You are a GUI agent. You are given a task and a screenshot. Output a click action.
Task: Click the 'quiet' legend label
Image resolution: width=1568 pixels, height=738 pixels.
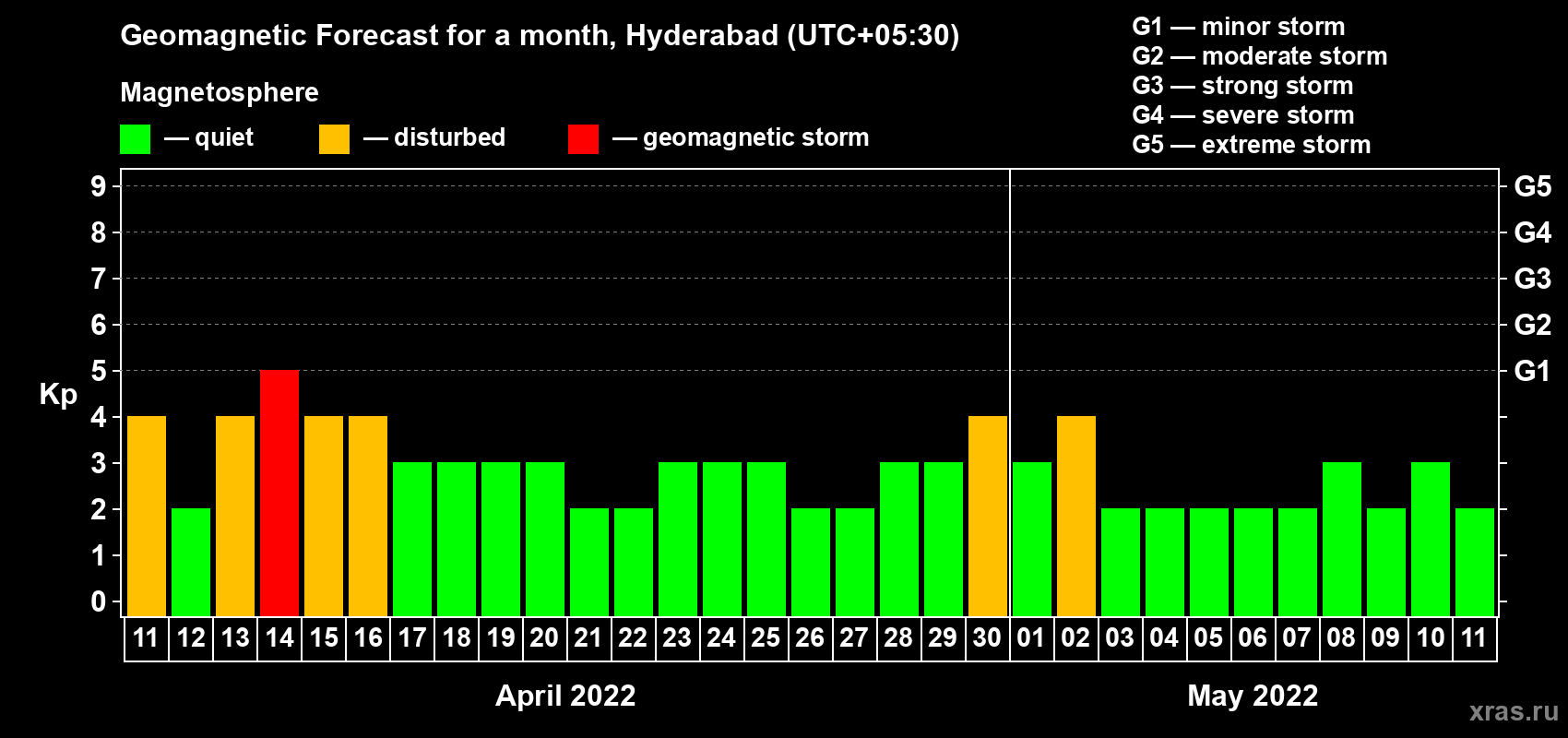tap(224, 137)
